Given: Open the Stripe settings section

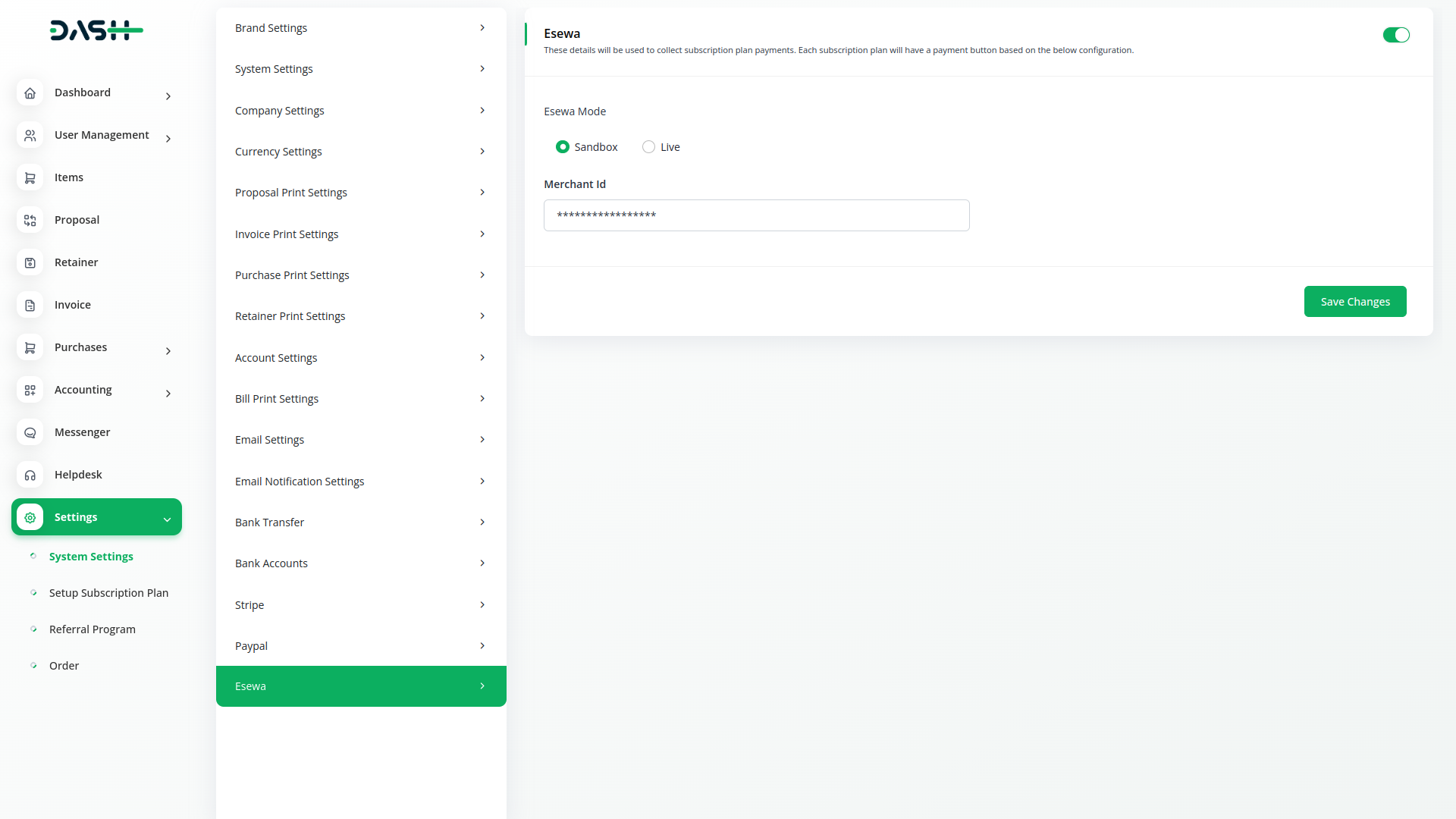Looking at the screenshot, I should click(x=360, y=605).
